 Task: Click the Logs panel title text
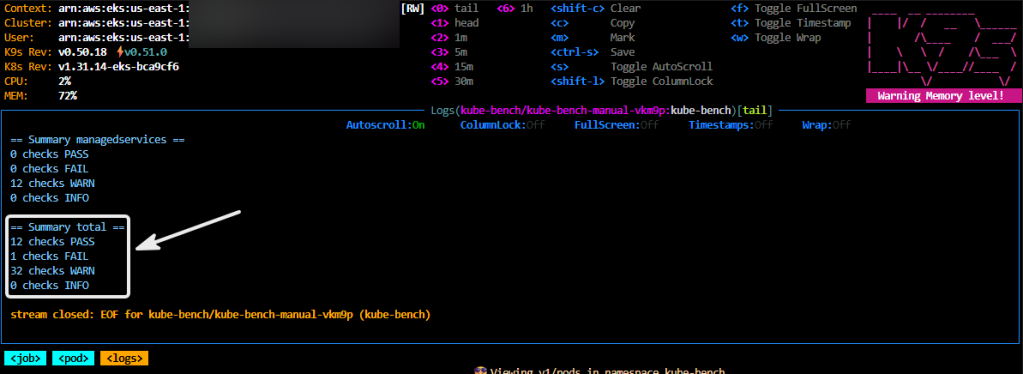tap(602, 110)
